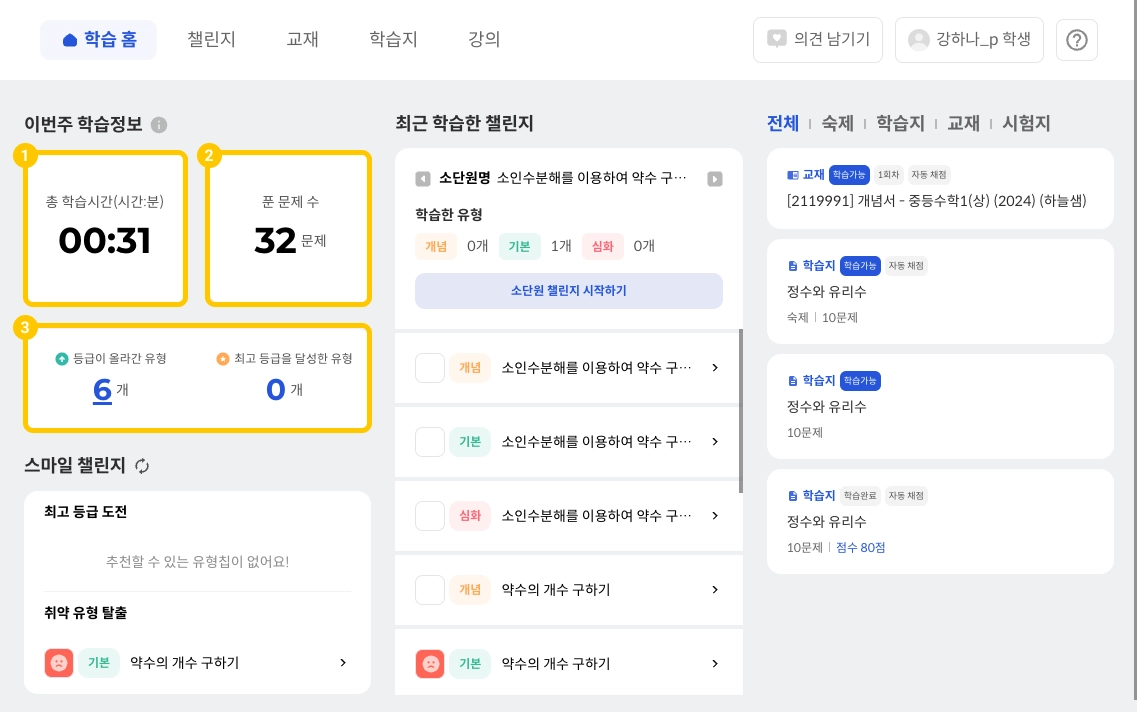Show previous 소단원 with left arrow
The height and width of the screenshot is (712, 1137).
point(423,179)
